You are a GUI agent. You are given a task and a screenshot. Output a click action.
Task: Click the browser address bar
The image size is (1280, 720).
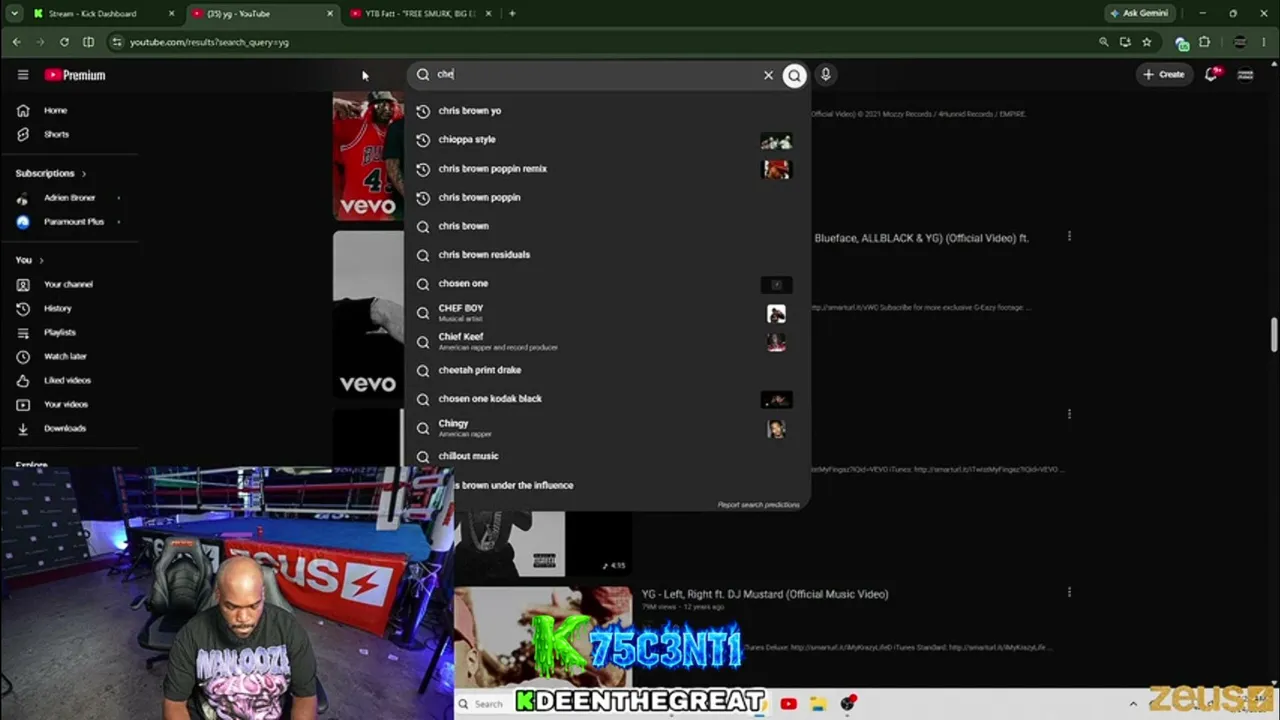tap(600, 42)
